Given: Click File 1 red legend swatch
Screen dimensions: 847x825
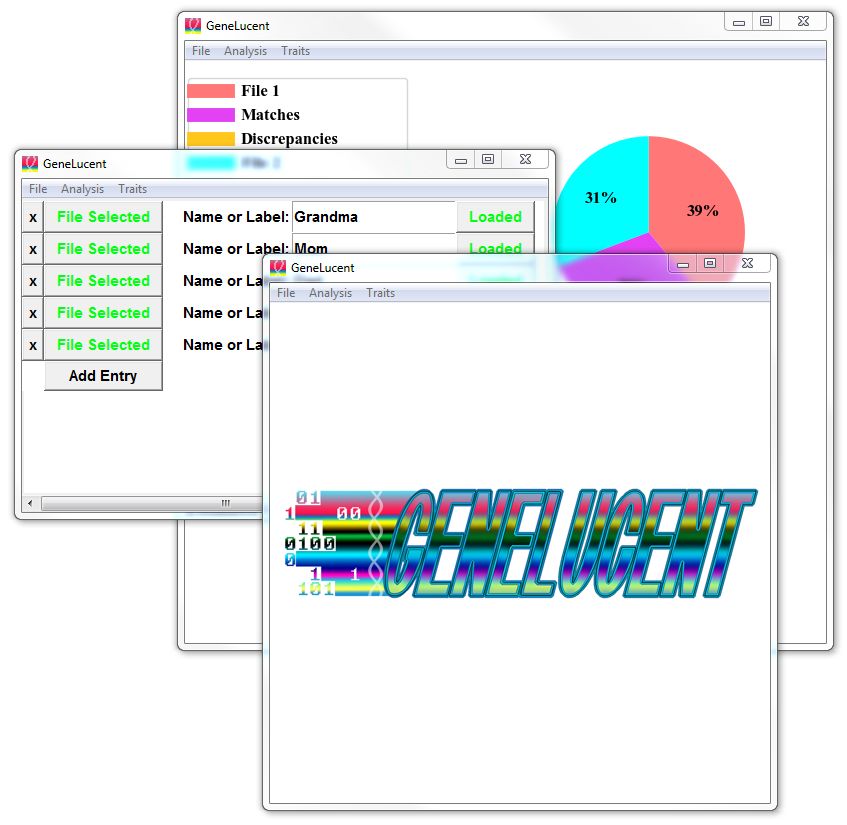Looking at the screenshot, I should (211, 91).
